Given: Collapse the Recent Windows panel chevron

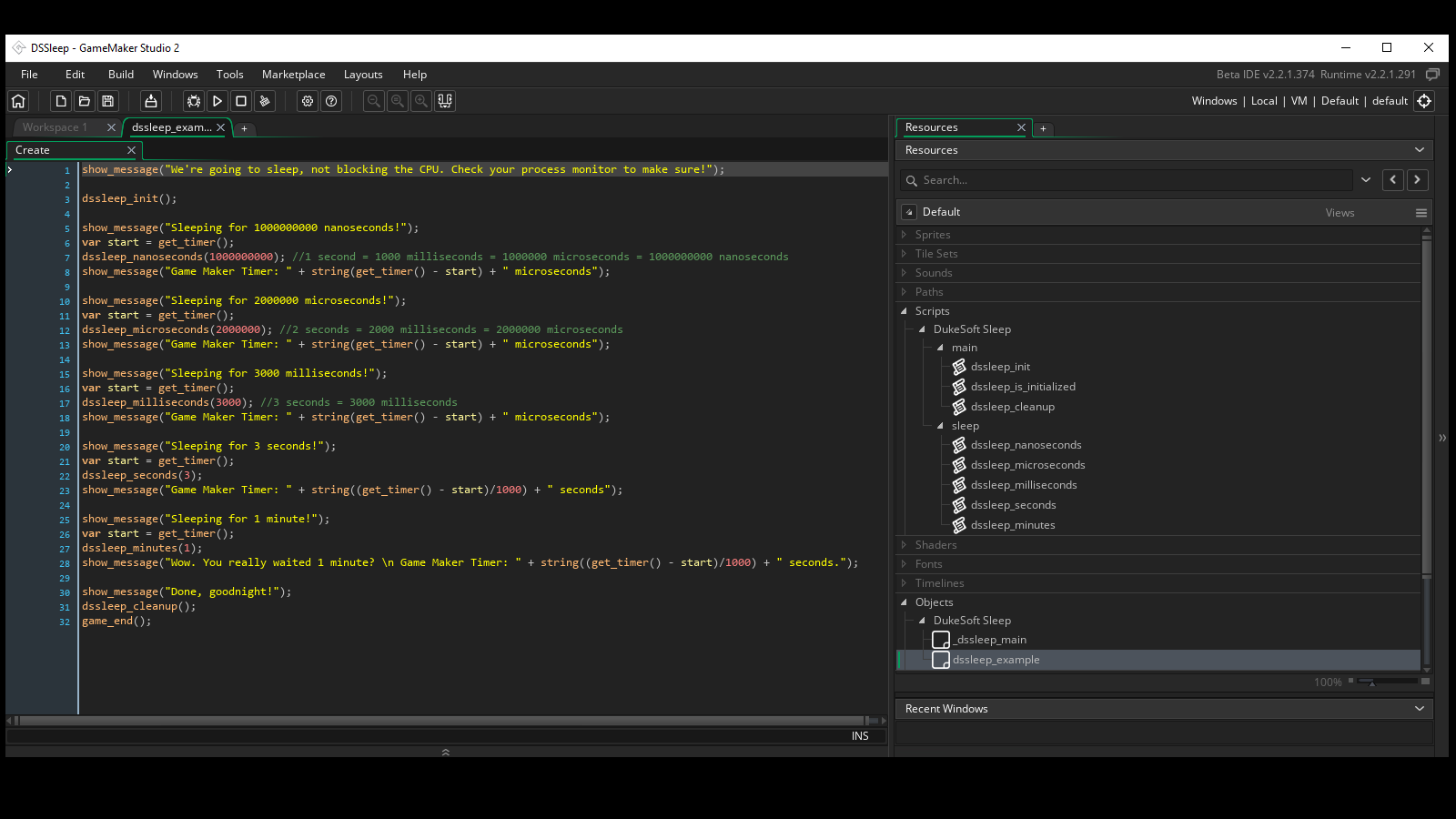Looking at the screenshot, I should [x=1419, y=709].
